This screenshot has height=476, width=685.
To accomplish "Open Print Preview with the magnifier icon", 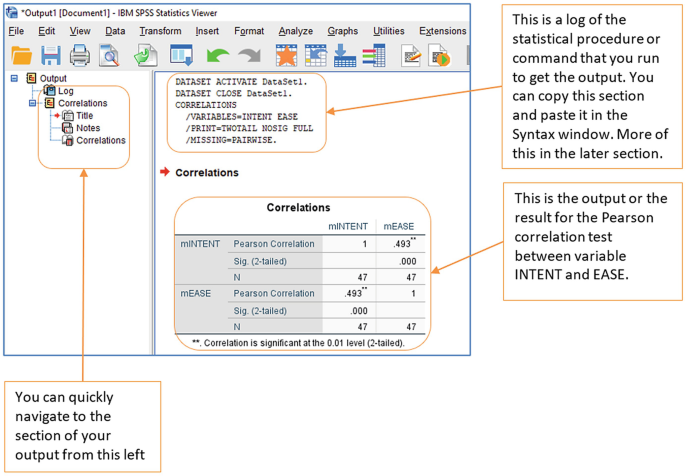I will point(110,56).
